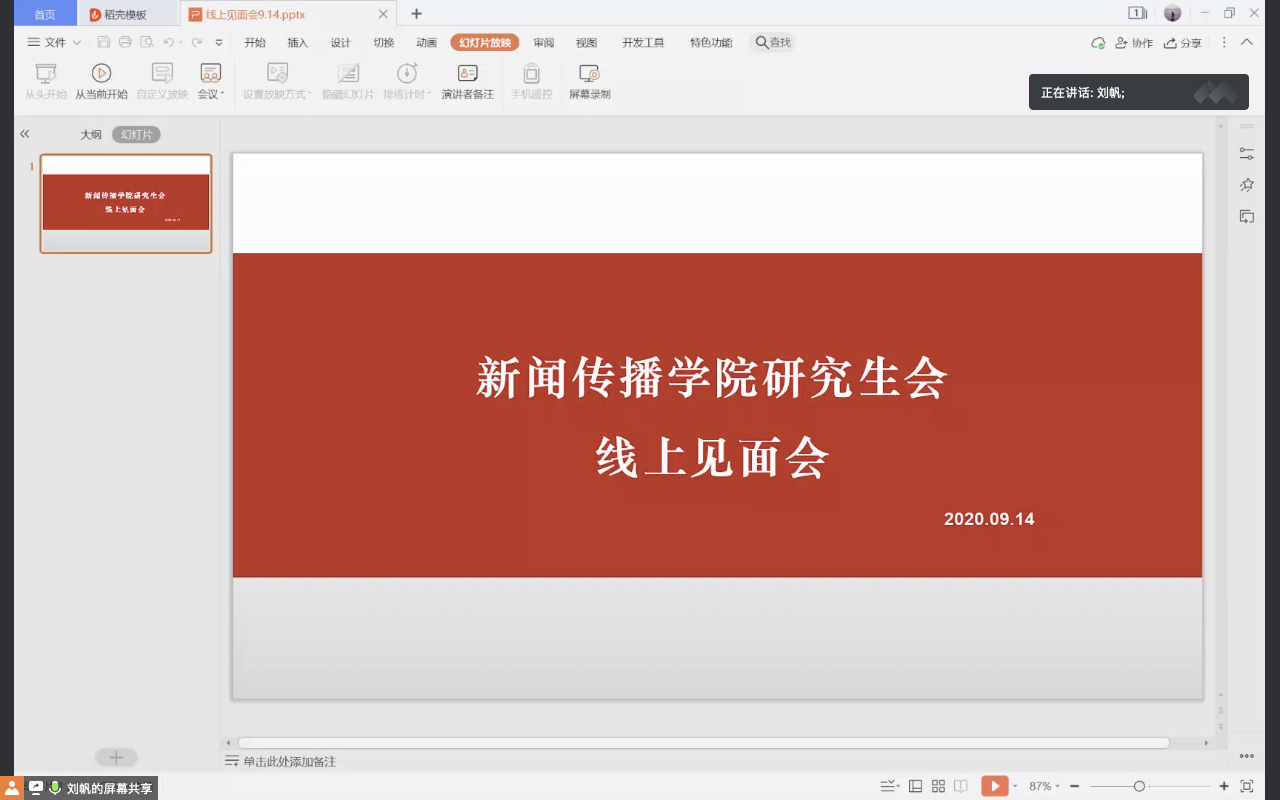Select slide 1 thumbnail in panel
The image size is (1280, 800).
tap(126, 203)
